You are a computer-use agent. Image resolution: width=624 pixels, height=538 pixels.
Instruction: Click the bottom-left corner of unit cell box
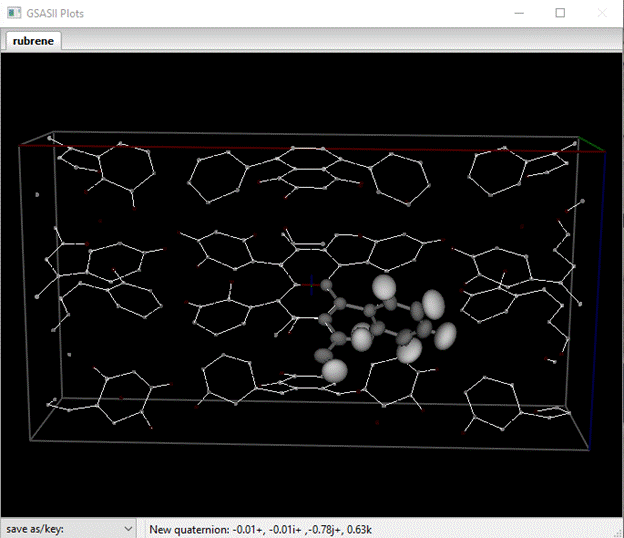coord(30,440)
